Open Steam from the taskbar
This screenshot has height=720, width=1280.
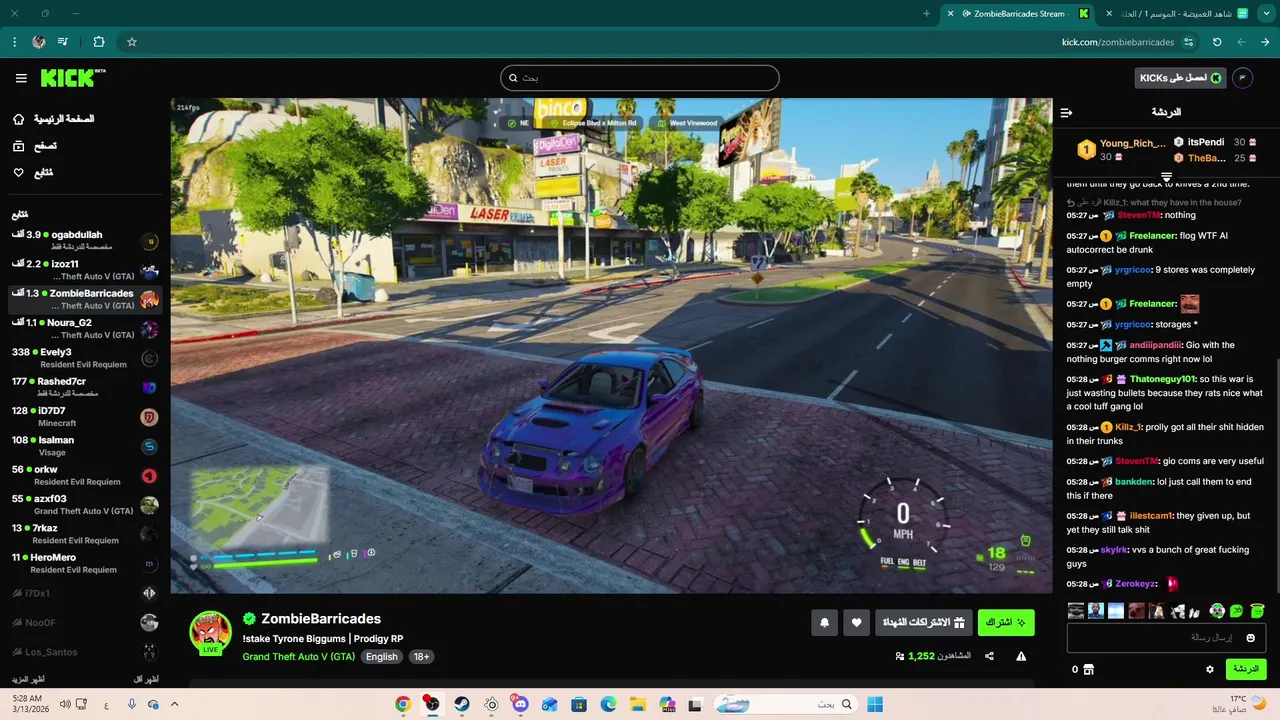461,704
